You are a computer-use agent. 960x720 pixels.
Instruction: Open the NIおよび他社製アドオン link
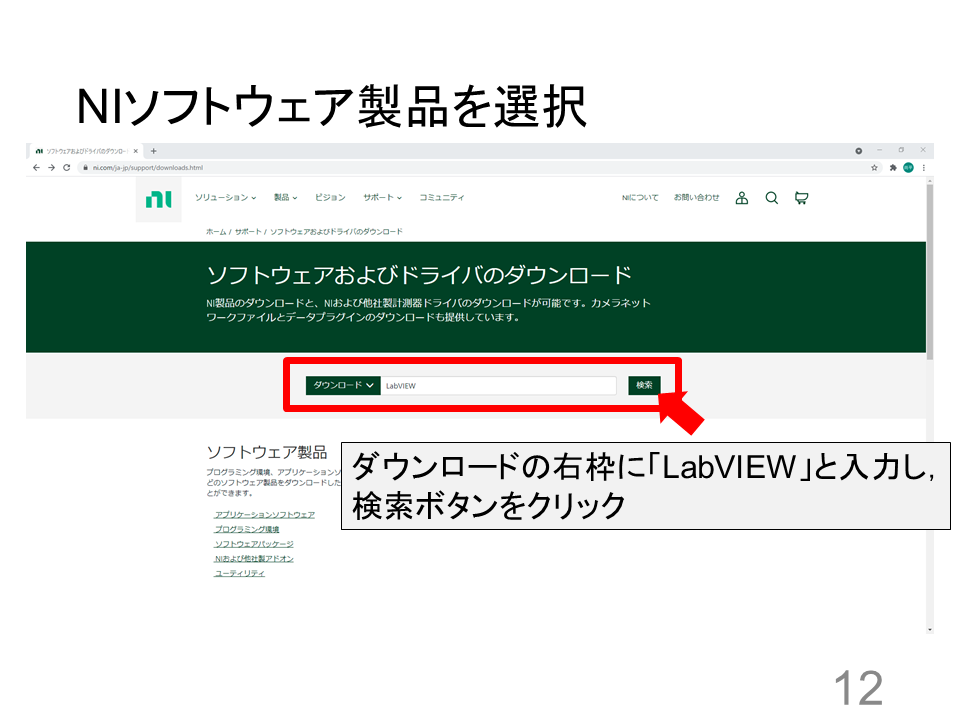tap(254, 559)
